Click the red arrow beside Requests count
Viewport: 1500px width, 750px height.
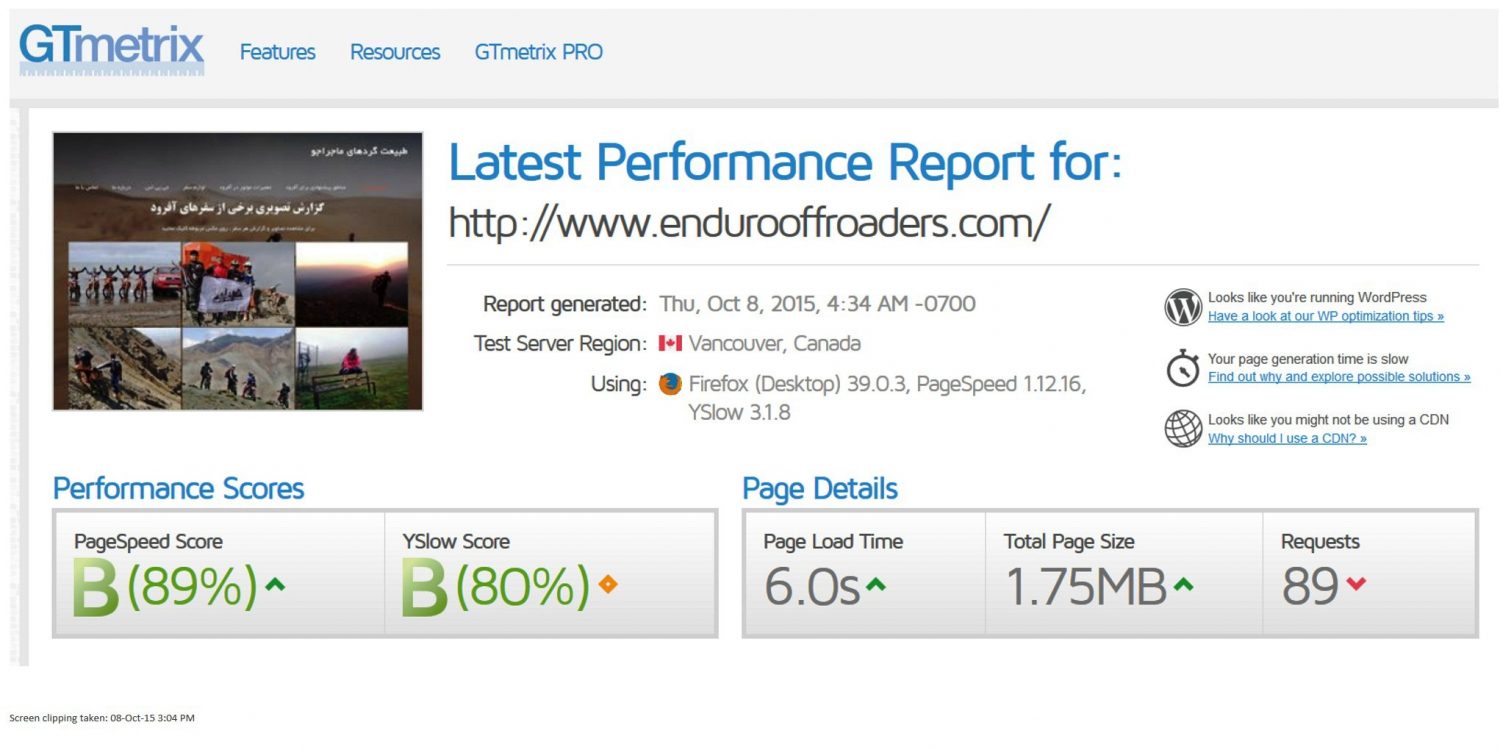coord(1356,584)
